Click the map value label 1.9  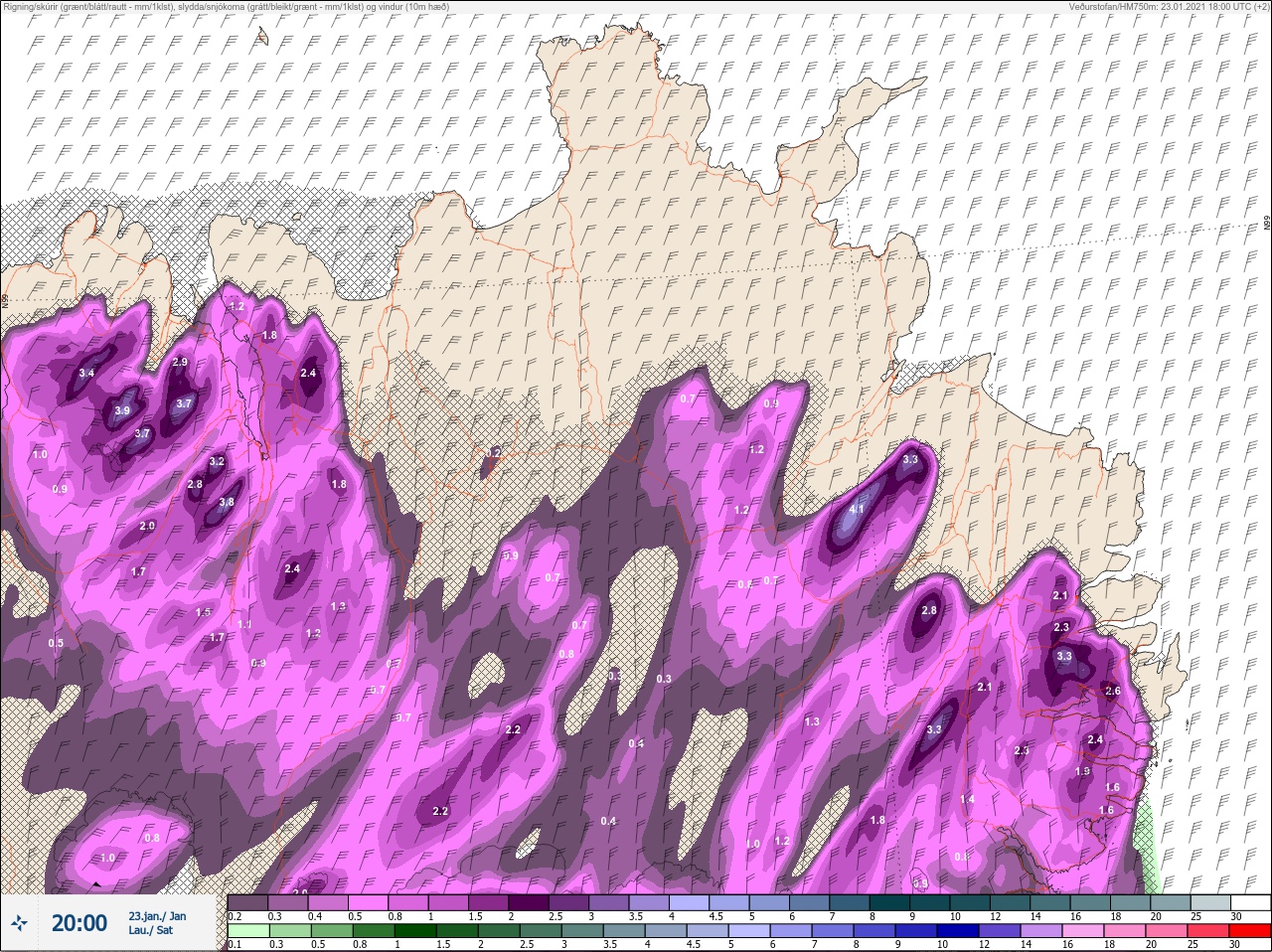tap(1083, 771)
